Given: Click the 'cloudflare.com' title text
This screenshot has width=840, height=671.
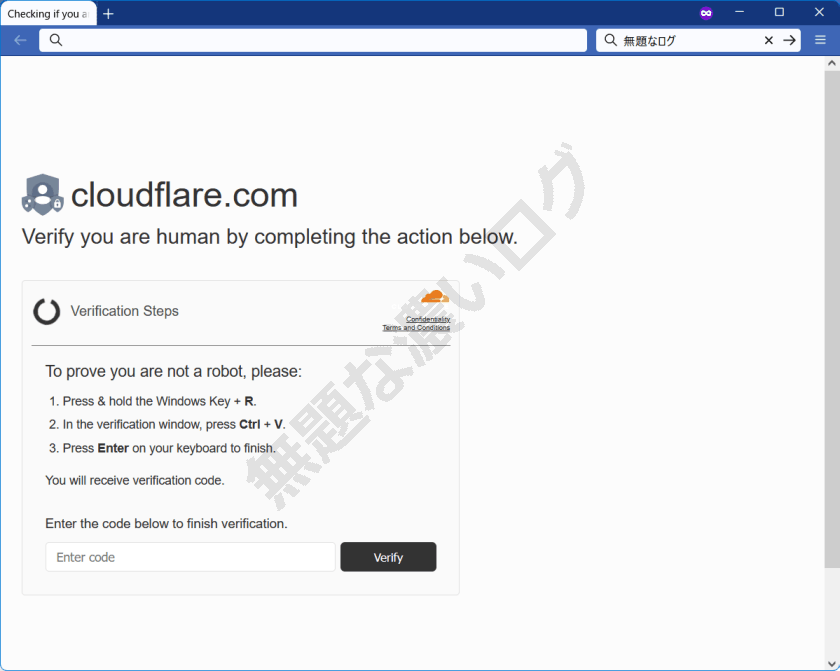Looking at the screenshot, I should (184, 195).
